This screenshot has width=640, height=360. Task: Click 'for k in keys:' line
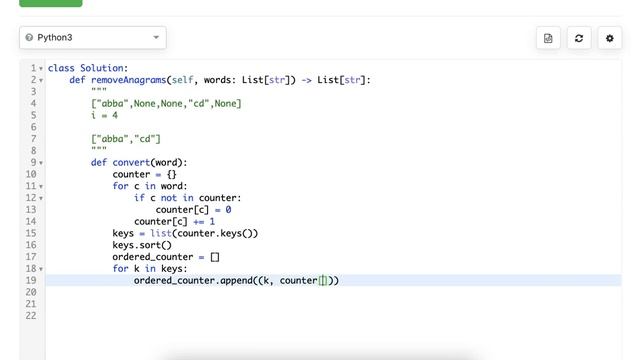pos(150,269)
